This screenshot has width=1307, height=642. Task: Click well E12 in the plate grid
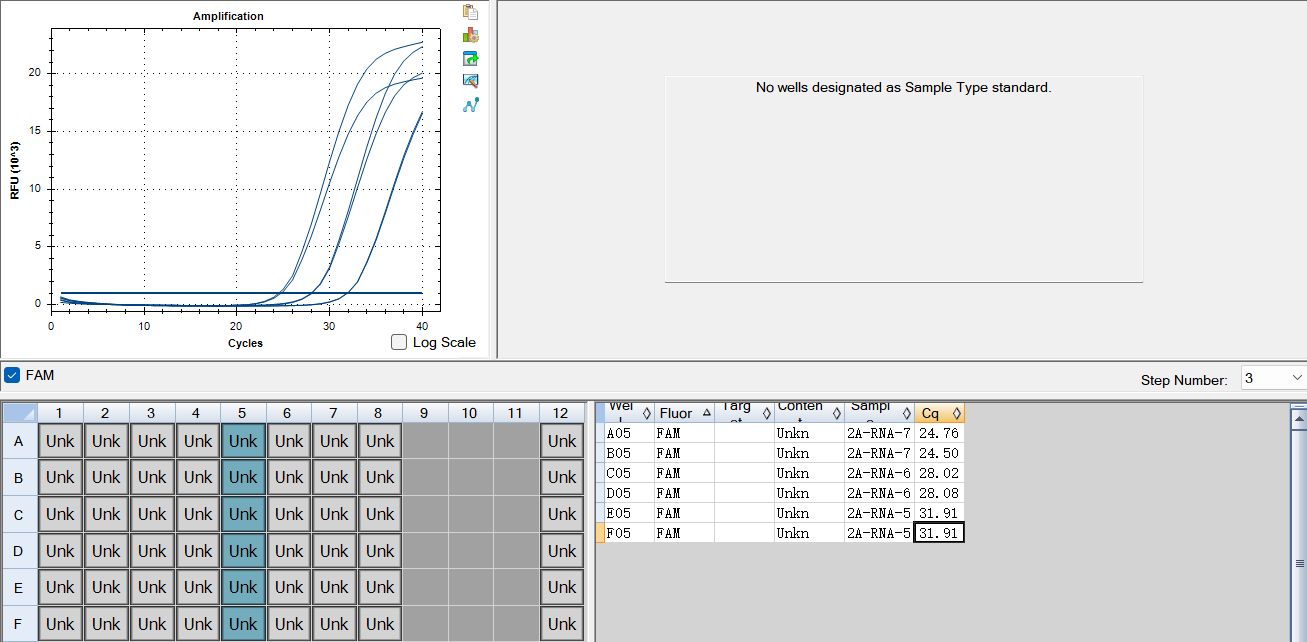pos(562,587)
